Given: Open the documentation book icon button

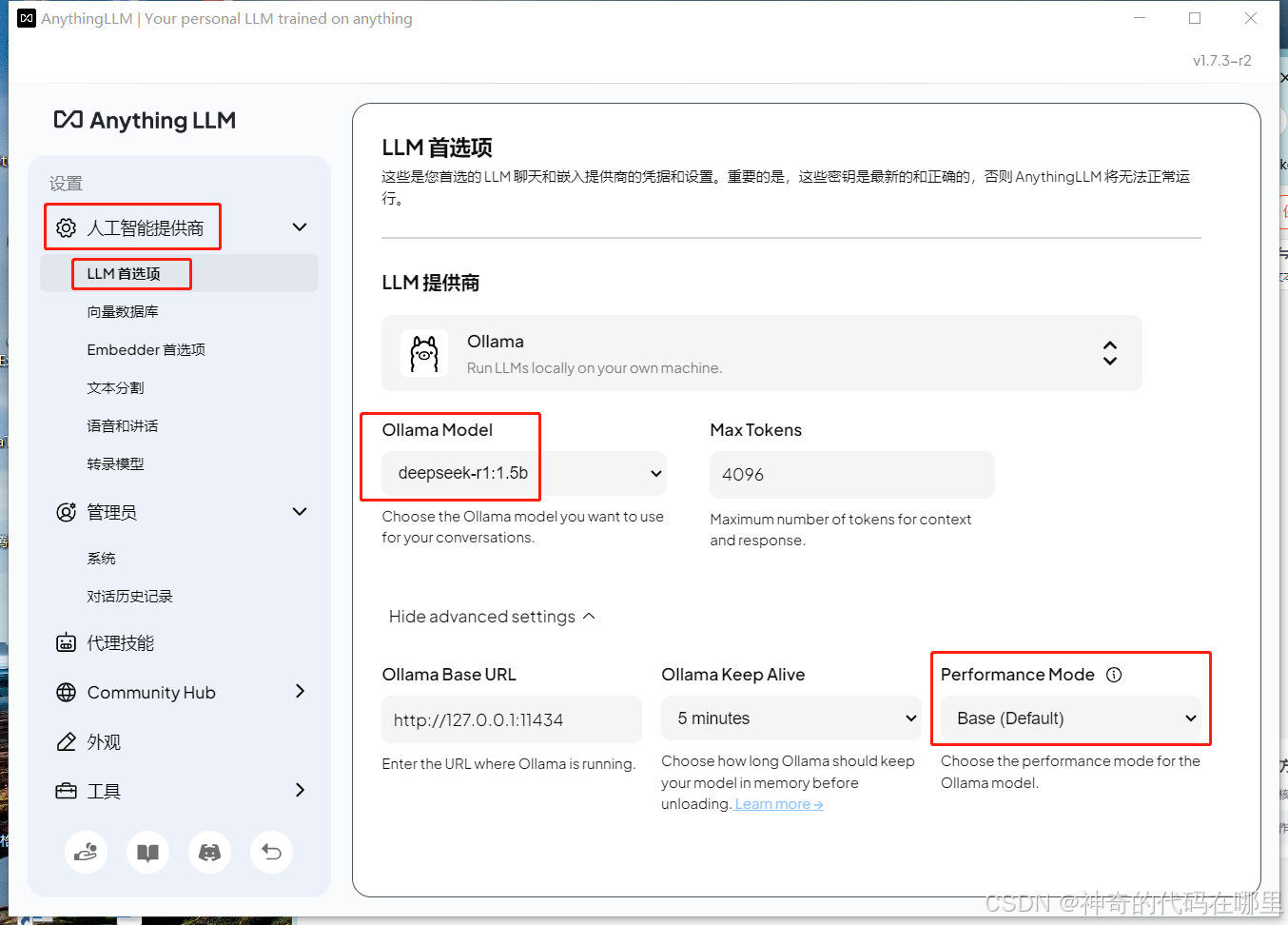Looking at the screenshot, I should click(x=147, y=852).
